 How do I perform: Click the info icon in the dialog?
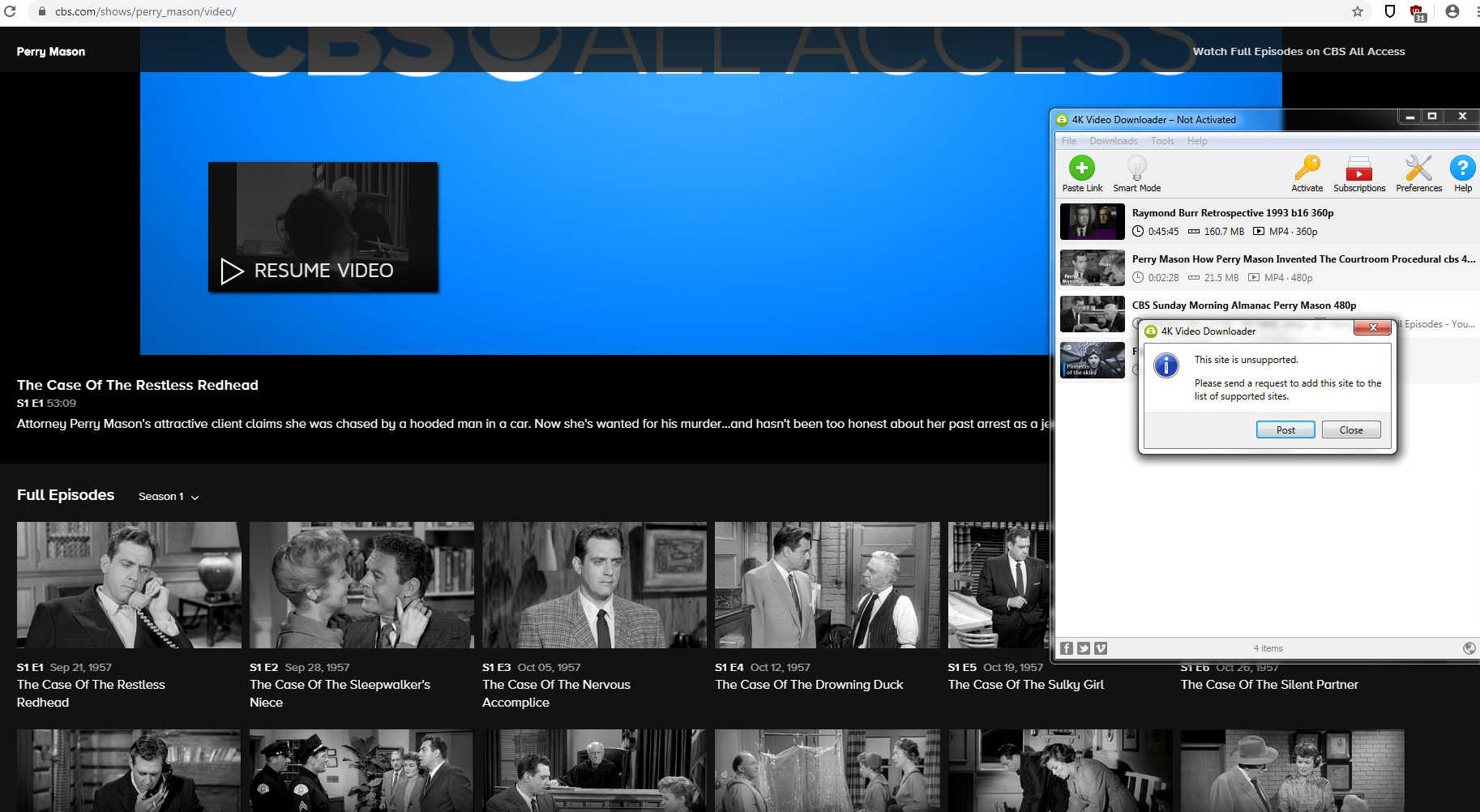click(x=1166, y=365)
